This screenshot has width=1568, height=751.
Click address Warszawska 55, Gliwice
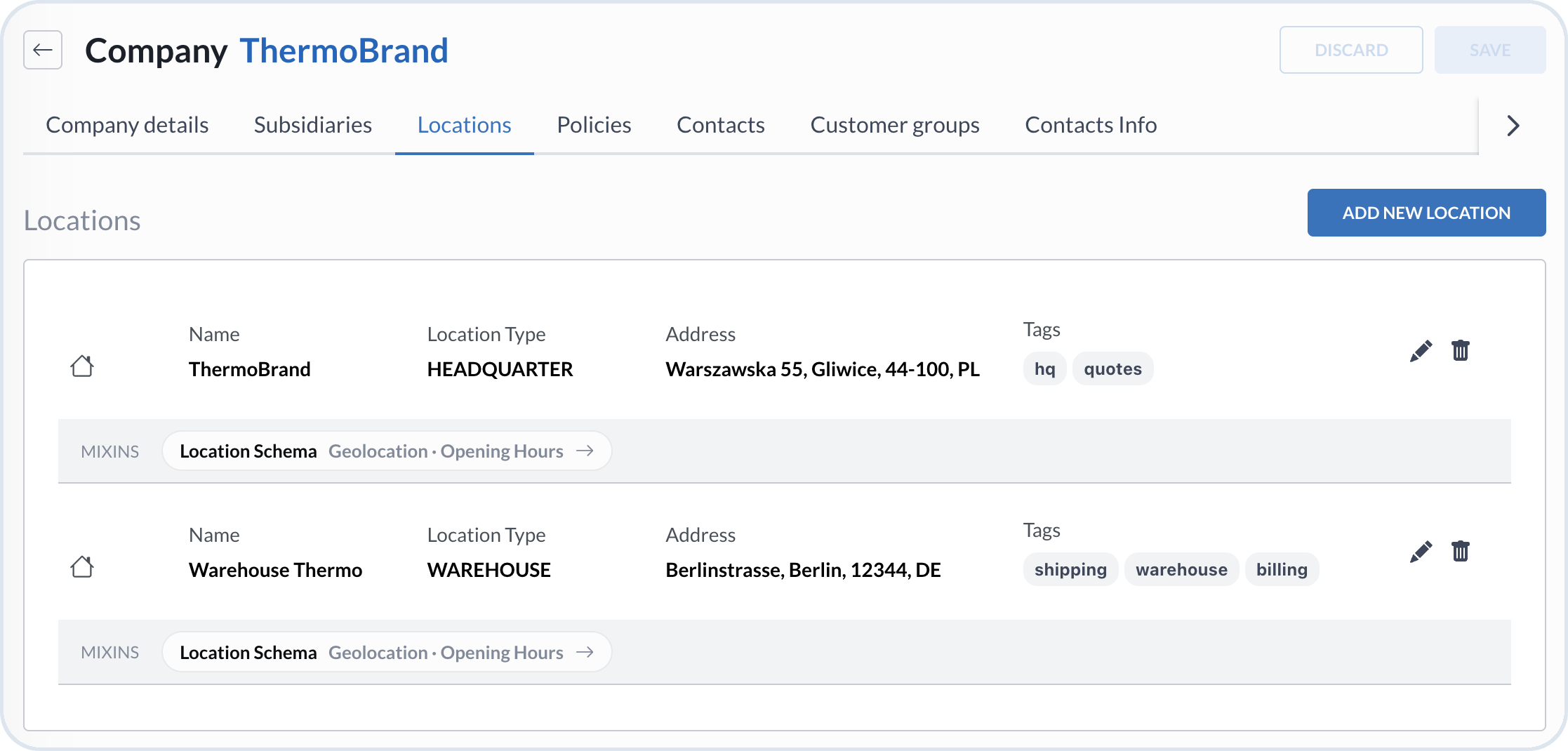tap(822, 369)
